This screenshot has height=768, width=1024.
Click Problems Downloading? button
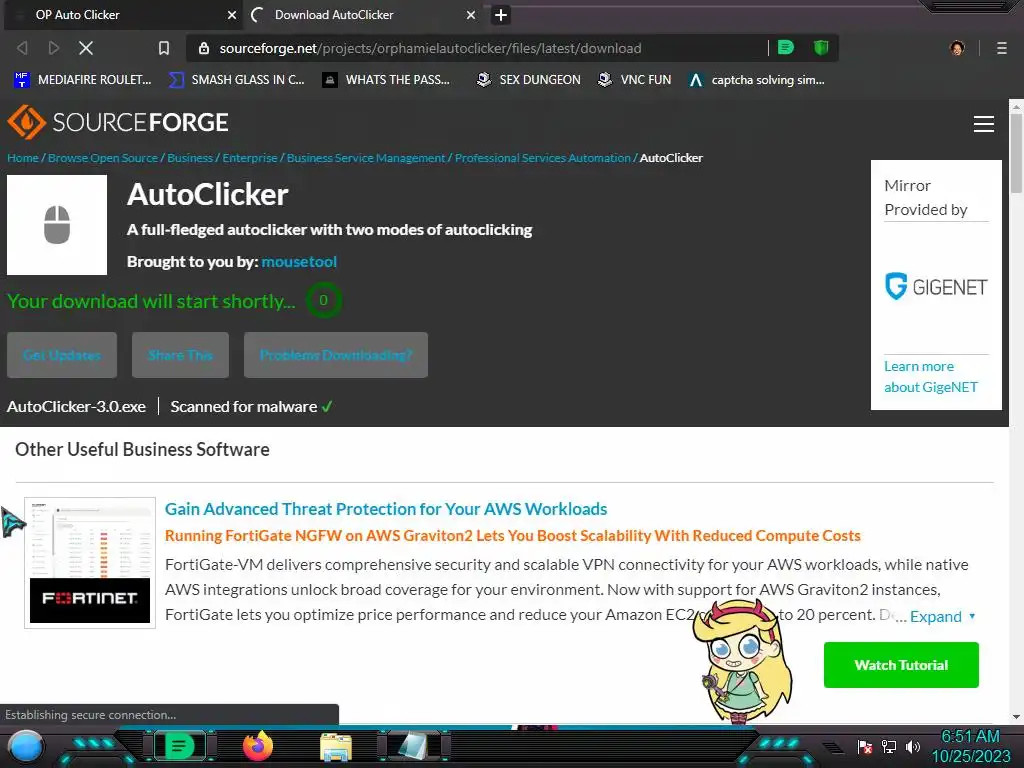(336, 355)
